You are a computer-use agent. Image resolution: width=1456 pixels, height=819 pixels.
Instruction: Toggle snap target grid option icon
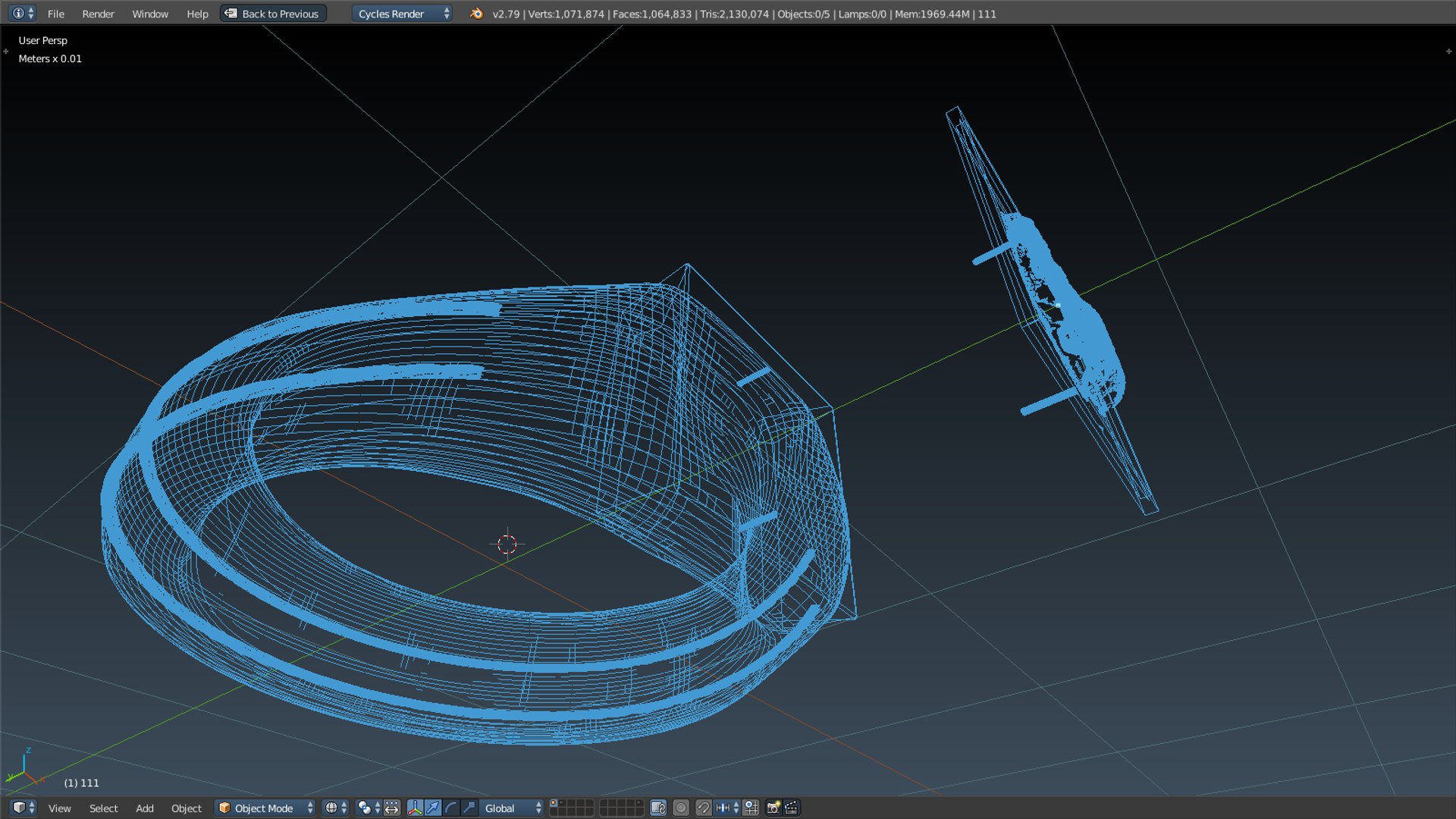point(751,808)
